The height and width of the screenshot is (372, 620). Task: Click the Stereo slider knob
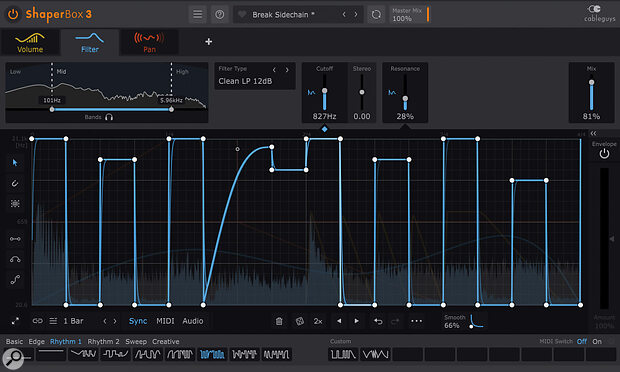click(x=362, y=92)
